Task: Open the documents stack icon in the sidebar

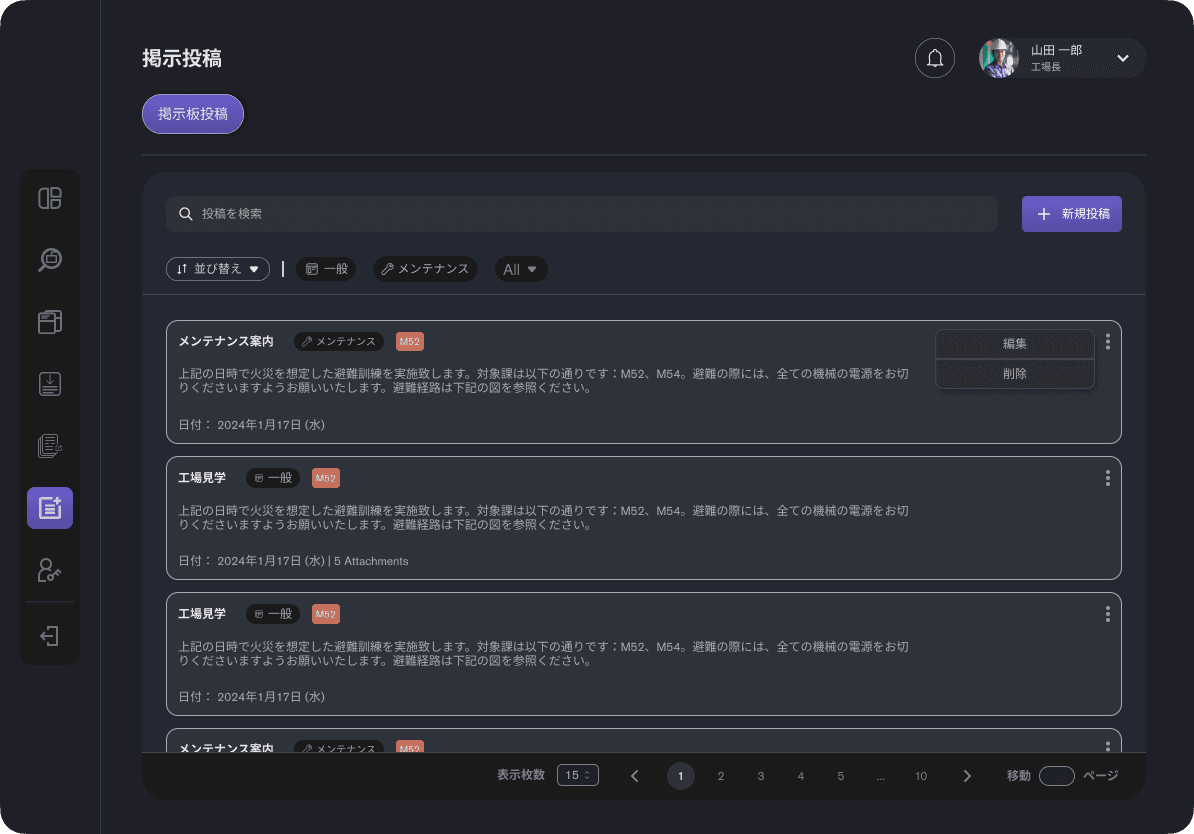Action: click(50, 445)
